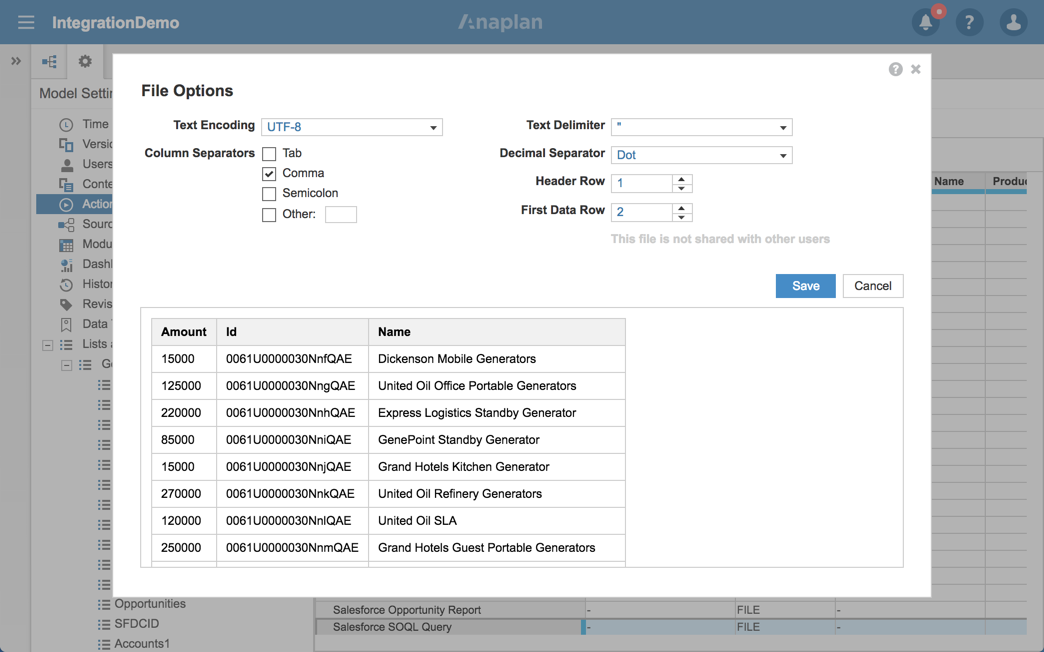Select the Dickenson Mobile Generators cell
The height and width of the screenshot is (652, 1044).
point(497,359)
